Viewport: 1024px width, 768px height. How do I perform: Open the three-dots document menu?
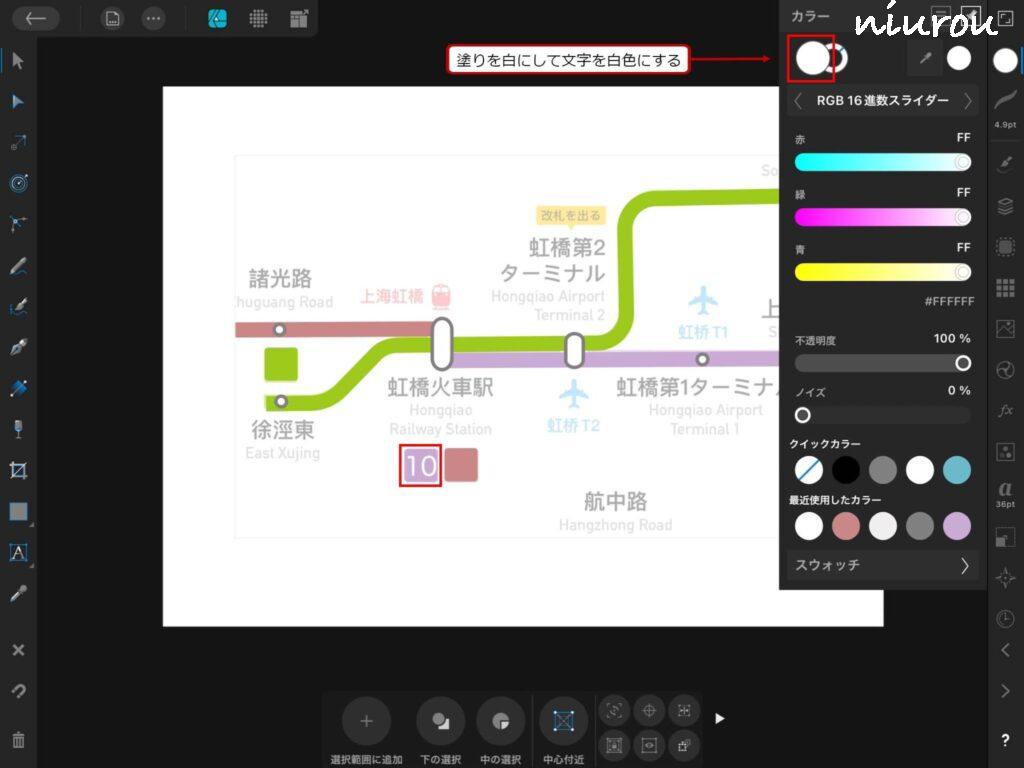point(153,19)
